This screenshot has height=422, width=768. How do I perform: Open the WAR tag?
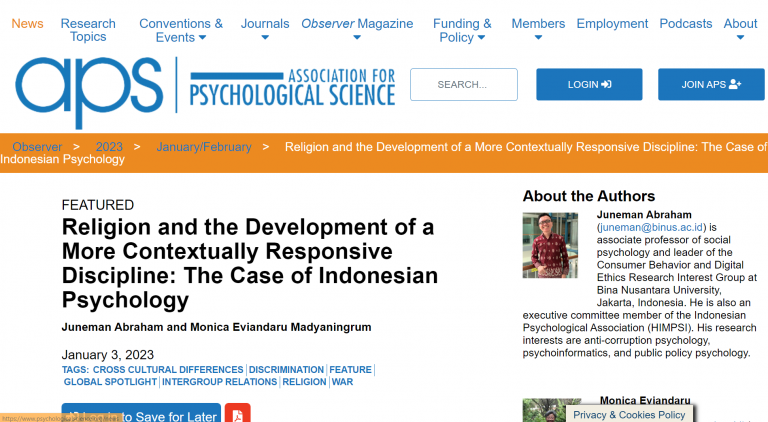[342, 382]
